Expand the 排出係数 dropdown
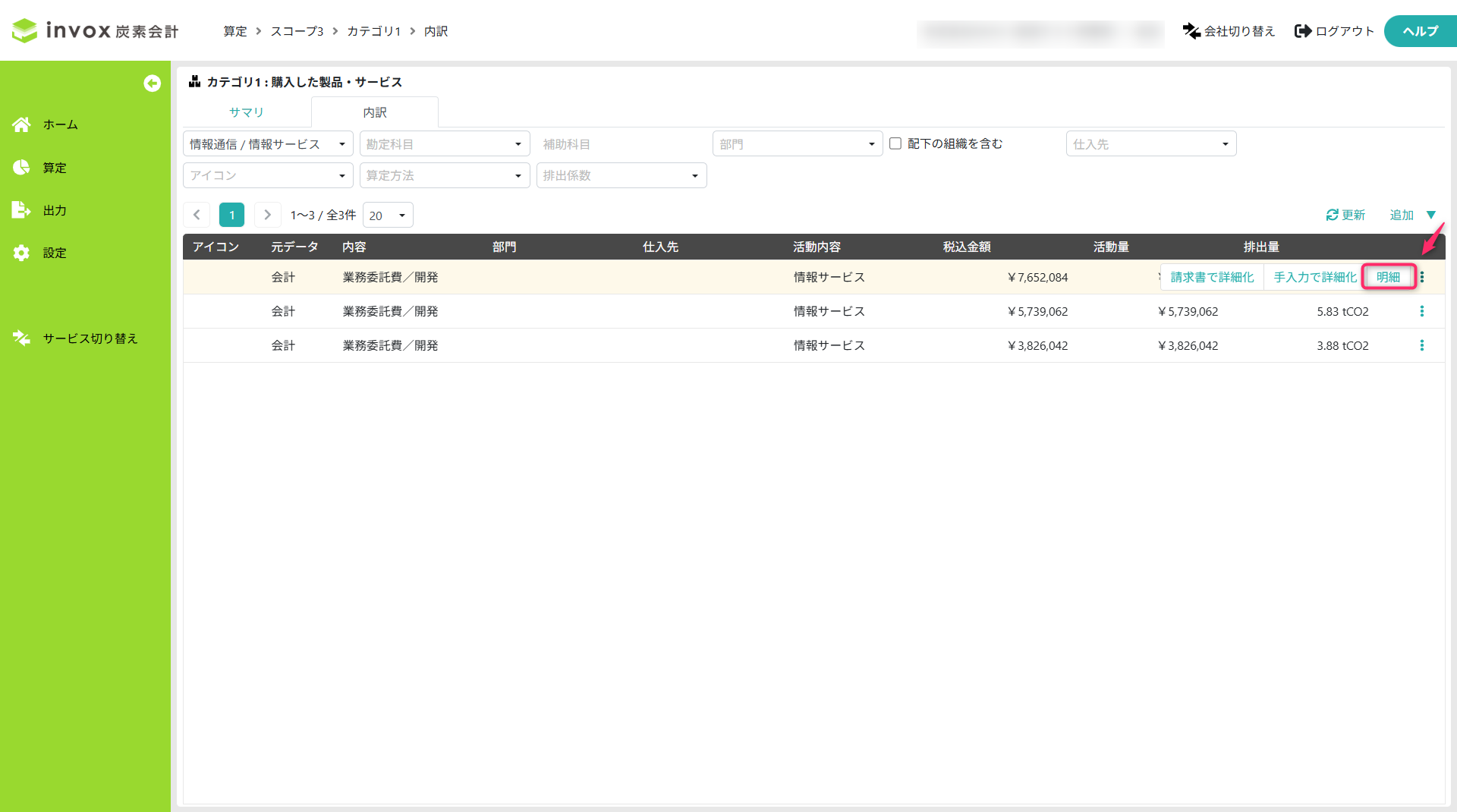 (622, 175)
